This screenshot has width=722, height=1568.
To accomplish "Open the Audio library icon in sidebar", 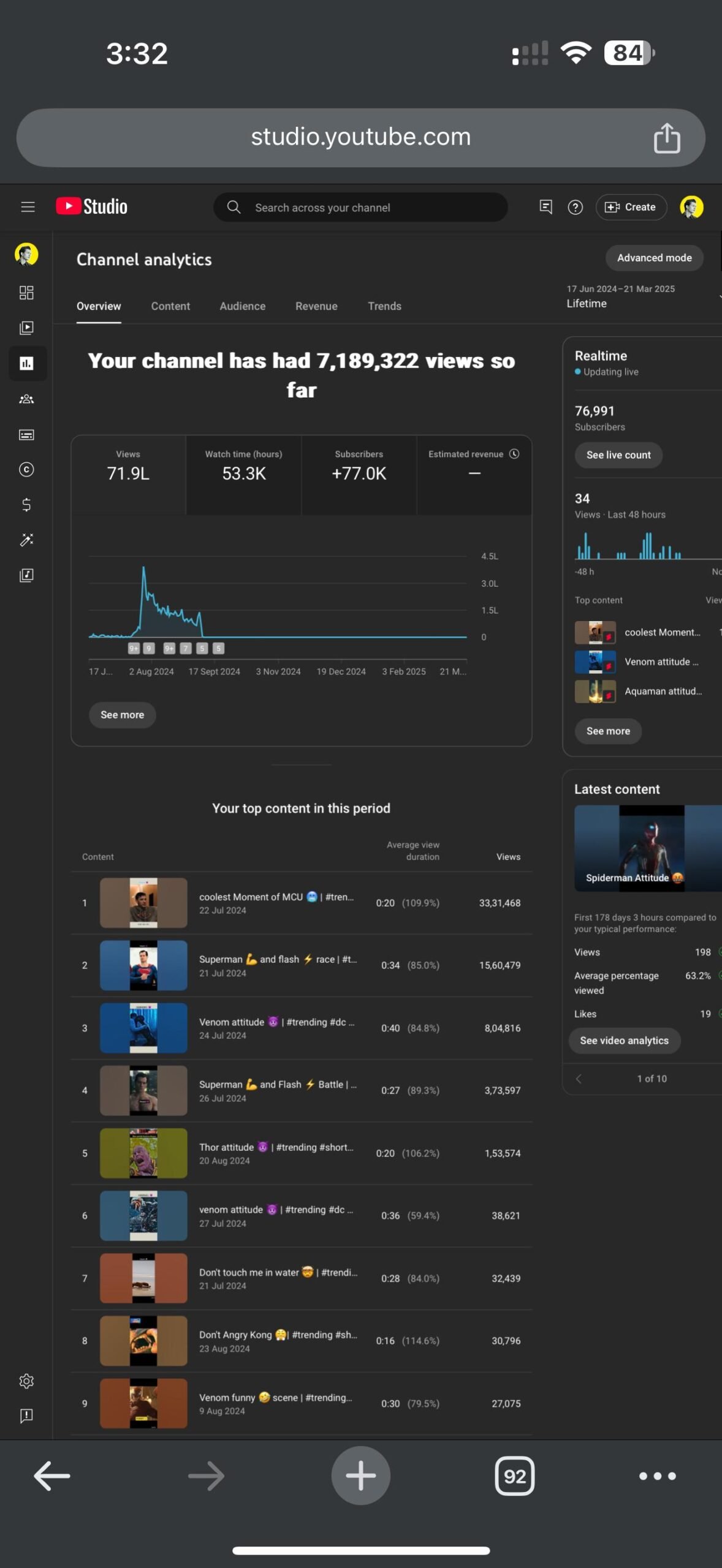I will pyautogui.click(x=26, y=575).
